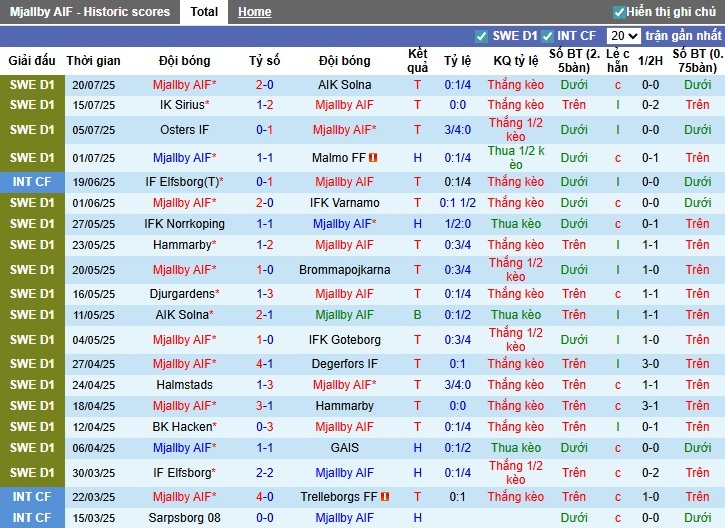Image resolution: width=725 pixels, height=528 pixels.
Task: Open Osters IF team link
Action: pos(184,130)
